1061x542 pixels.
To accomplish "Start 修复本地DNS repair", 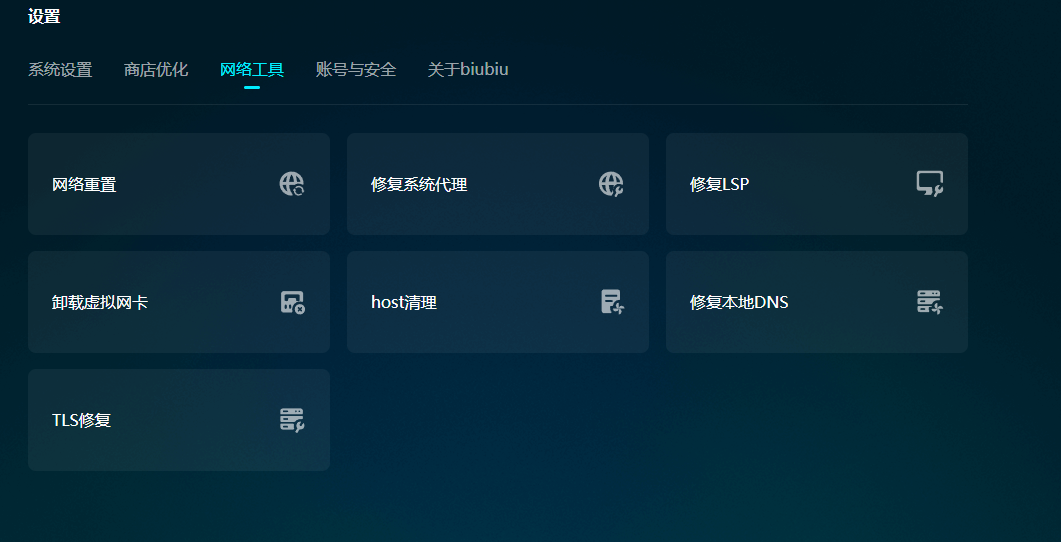I will click(x=817, y=302).
